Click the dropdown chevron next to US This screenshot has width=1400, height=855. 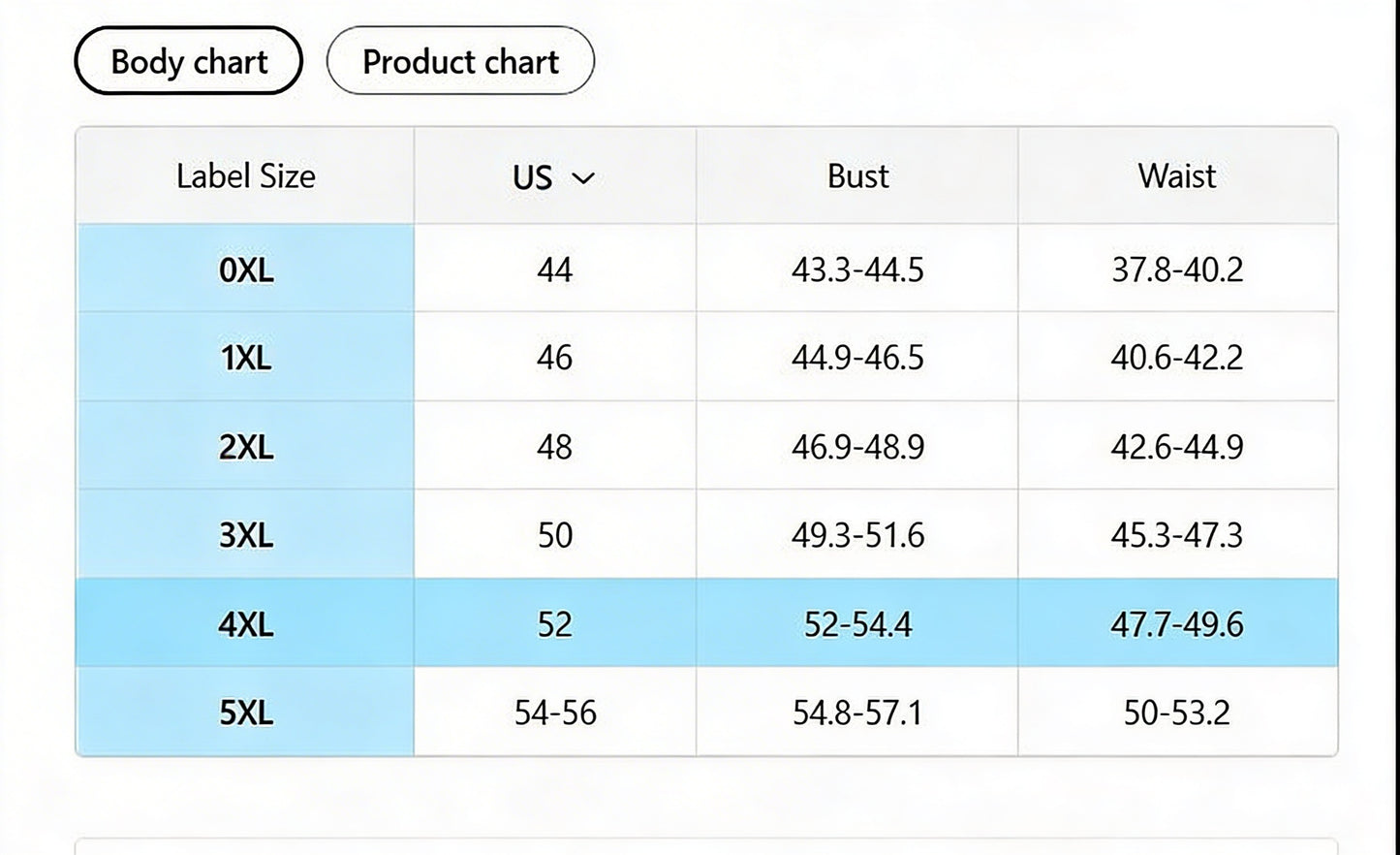(x=583, y=178)
